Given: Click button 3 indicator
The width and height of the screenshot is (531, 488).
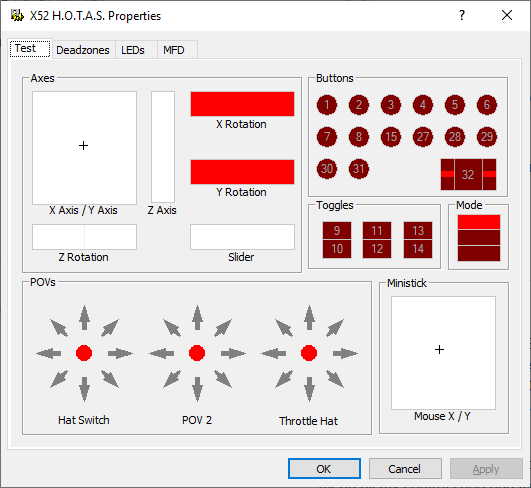Looking at the screenshot, I should click(391, 105).
